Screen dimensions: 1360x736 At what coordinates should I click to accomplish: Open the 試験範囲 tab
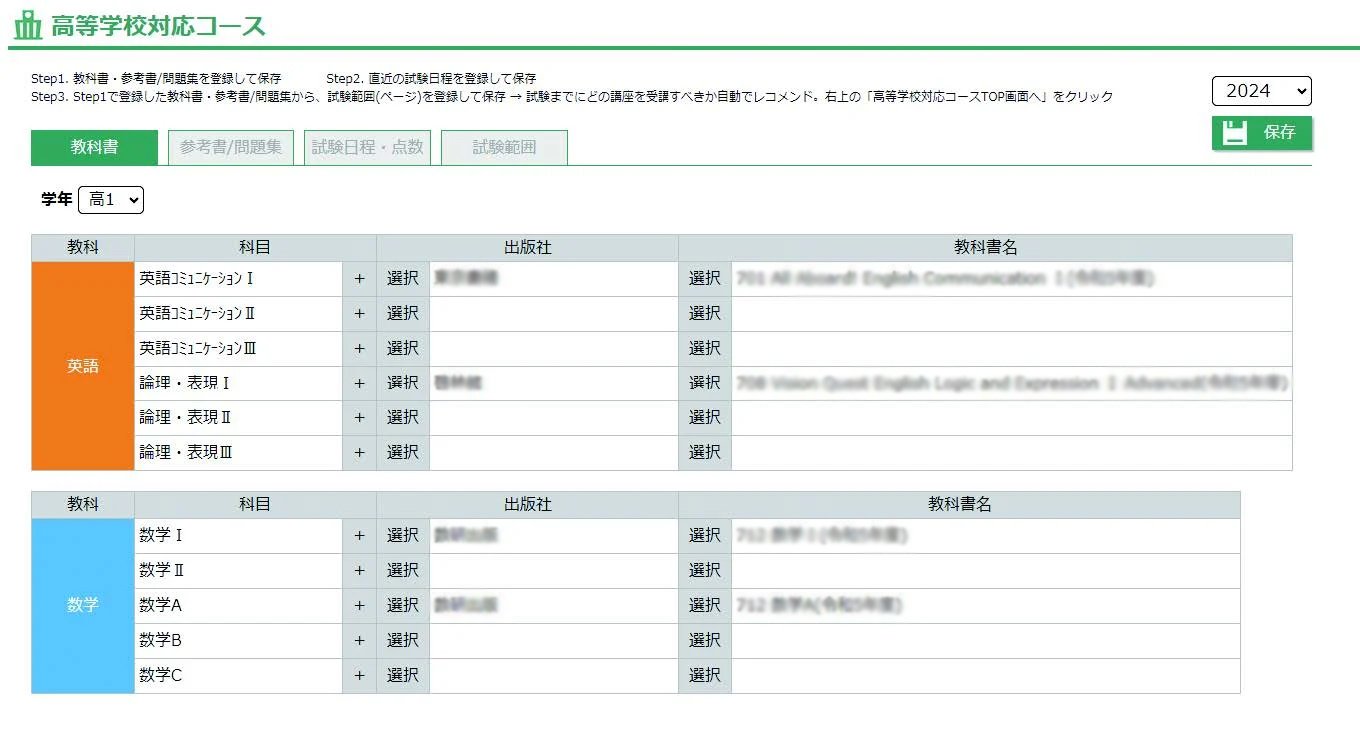point(504,147)
